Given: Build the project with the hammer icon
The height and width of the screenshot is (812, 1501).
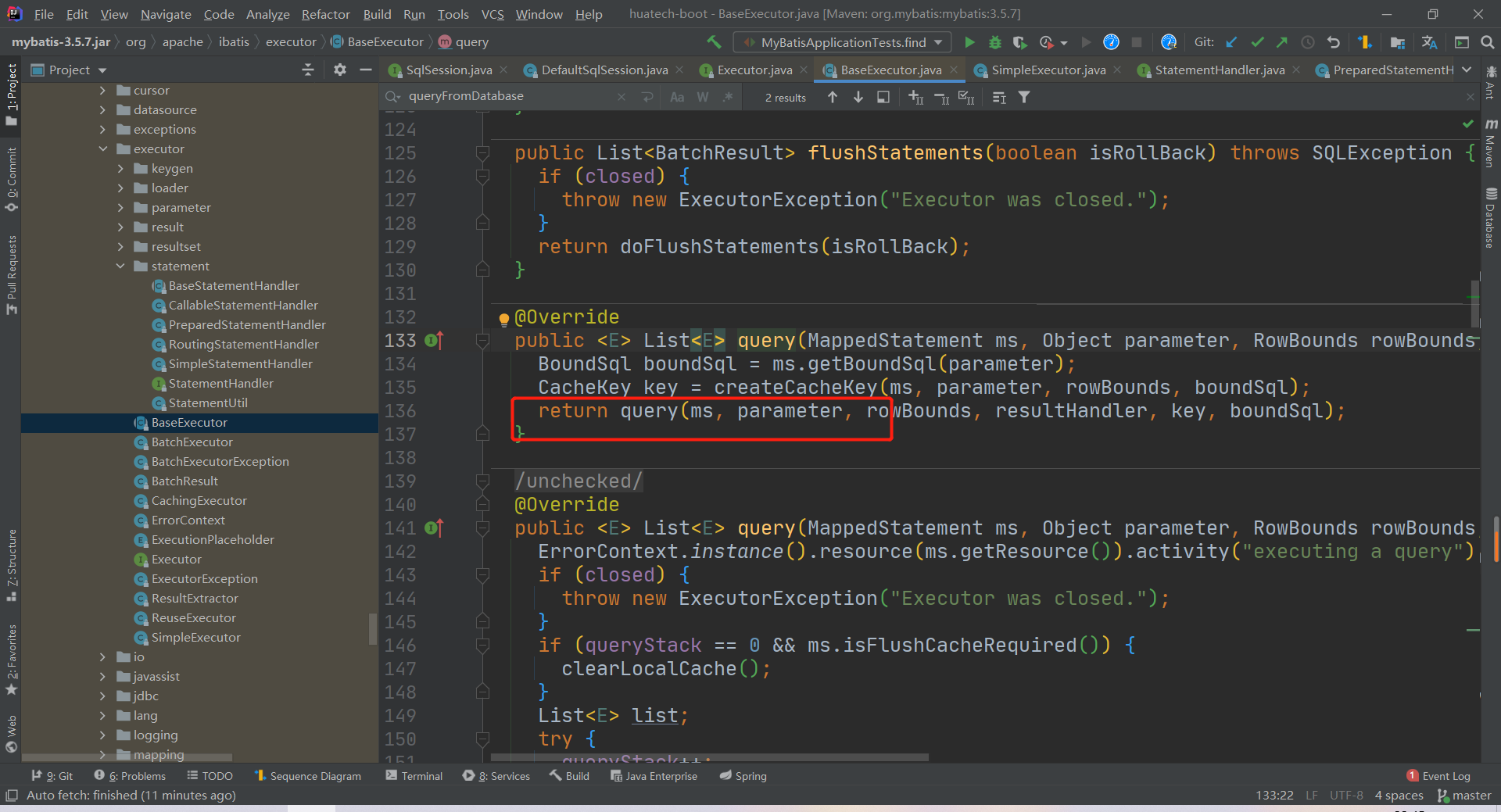Looking at the screenshot, I should [x=714, y=42].
